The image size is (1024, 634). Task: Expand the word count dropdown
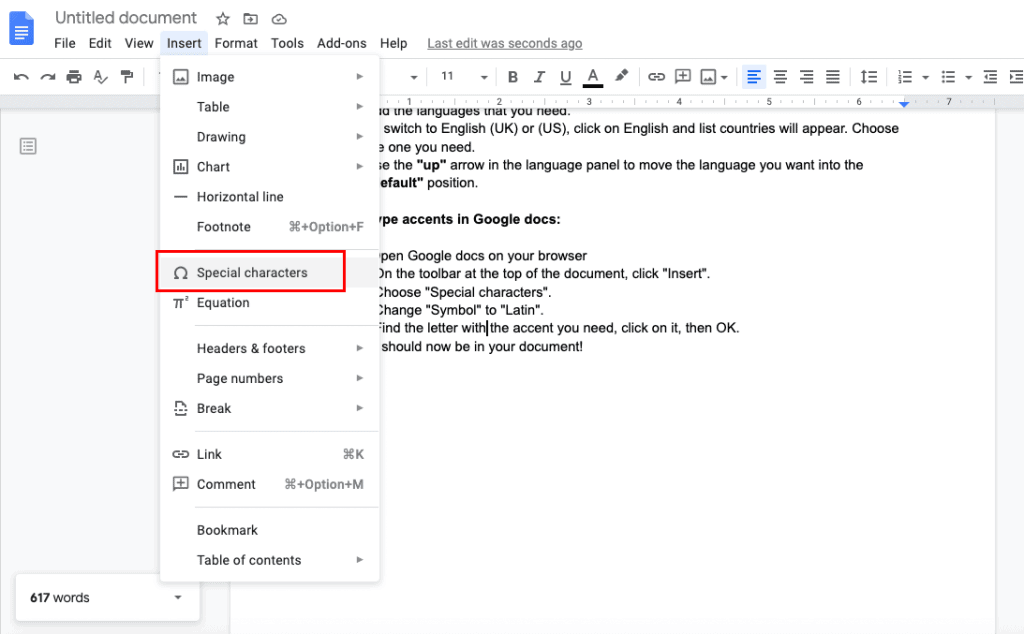click(x=178, y=597)
